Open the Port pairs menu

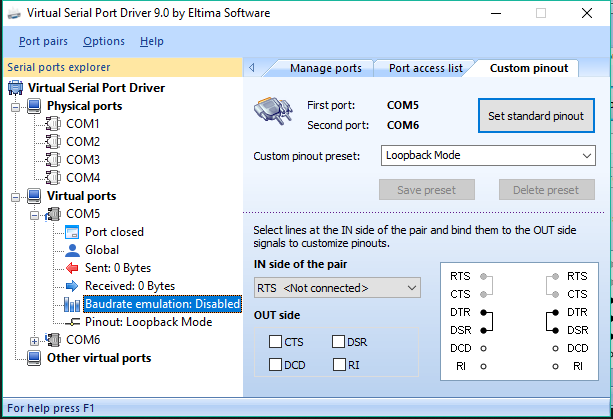click(x=43, y=41)
